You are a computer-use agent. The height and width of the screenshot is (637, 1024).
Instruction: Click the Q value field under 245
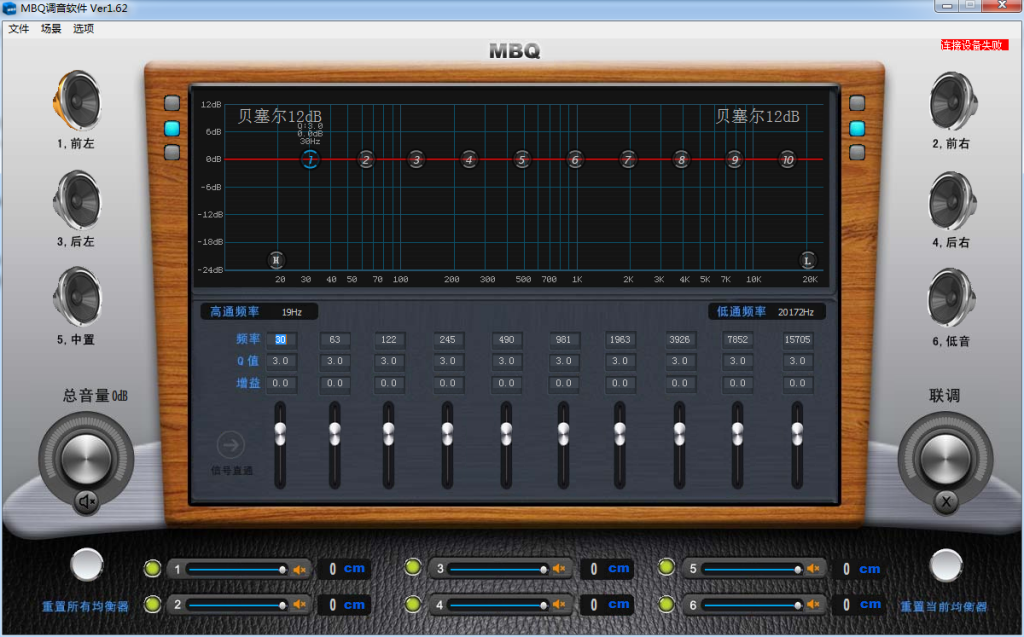click(x=447, y=361)
